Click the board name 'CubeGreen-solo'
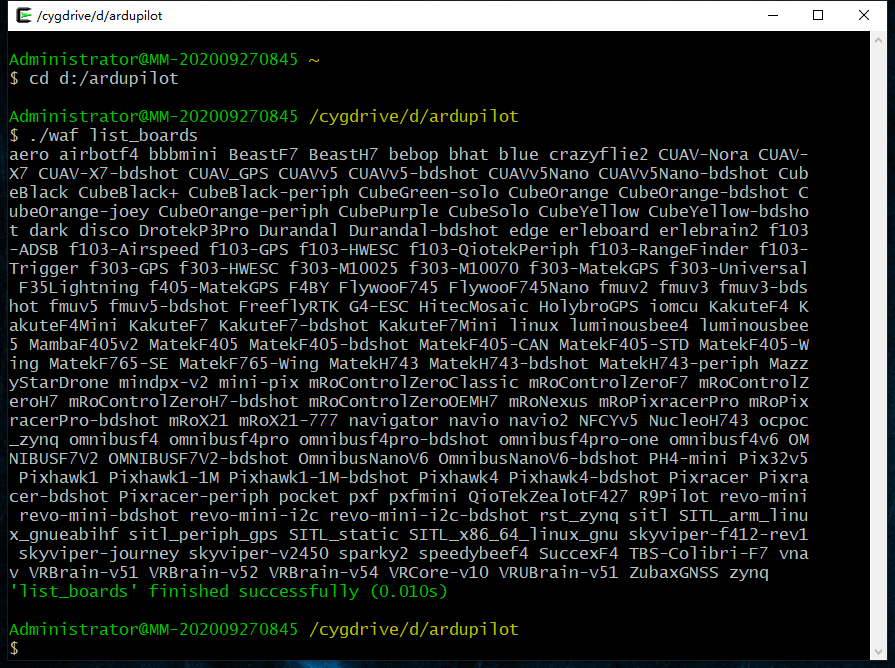This screenshot has width=895, height=668. point(428,192)
